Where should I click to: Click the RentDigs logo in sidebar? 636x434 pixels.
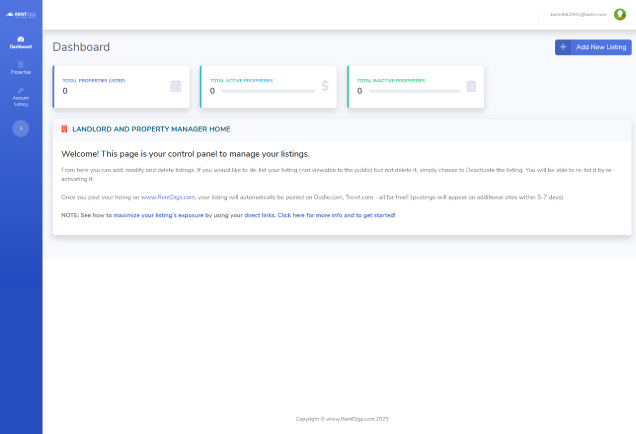(x=21, y=14)
